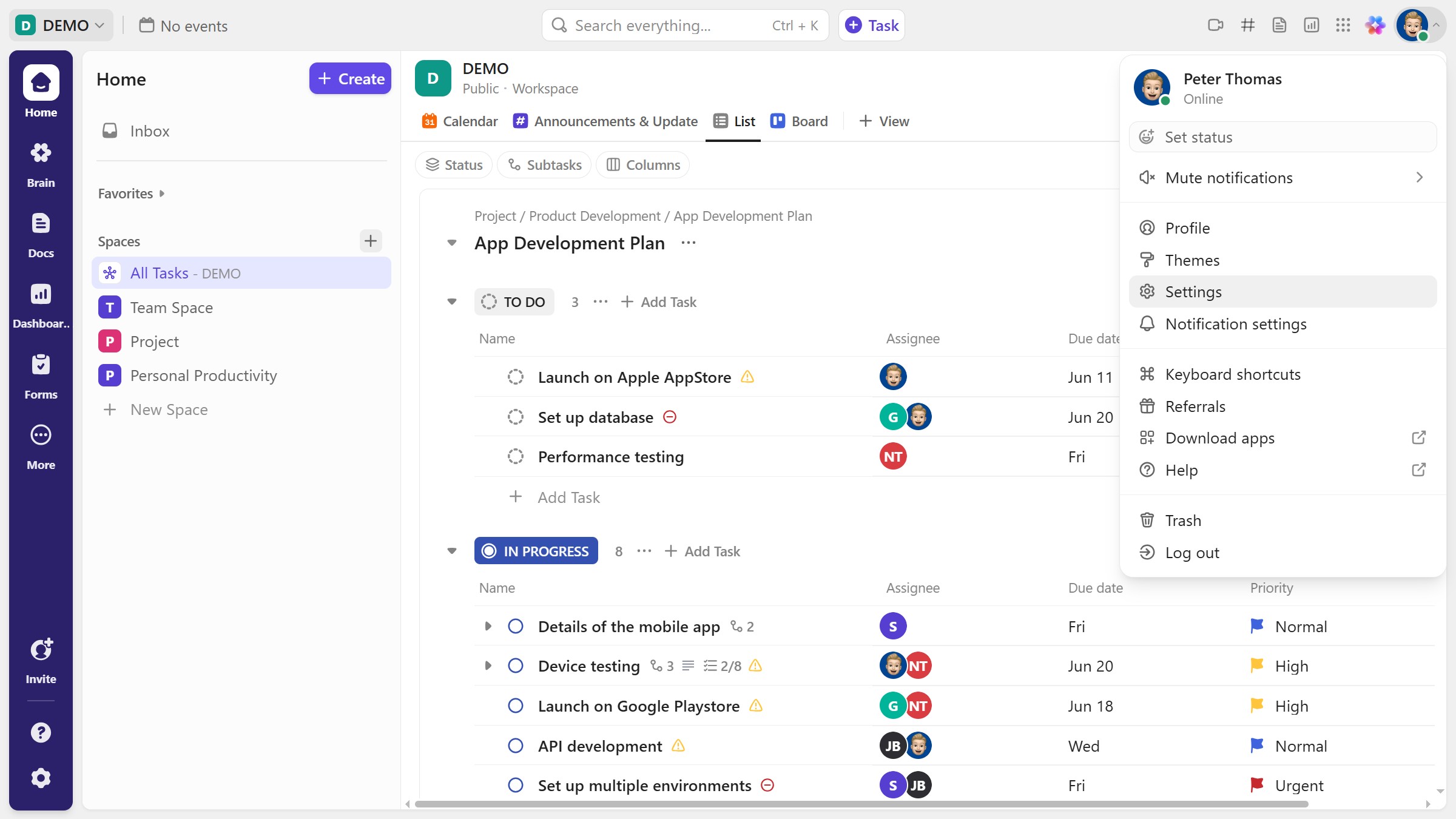Screen dimensions: 1456x819
Task: Collapse the TO DO group
Action: (451, 302)
